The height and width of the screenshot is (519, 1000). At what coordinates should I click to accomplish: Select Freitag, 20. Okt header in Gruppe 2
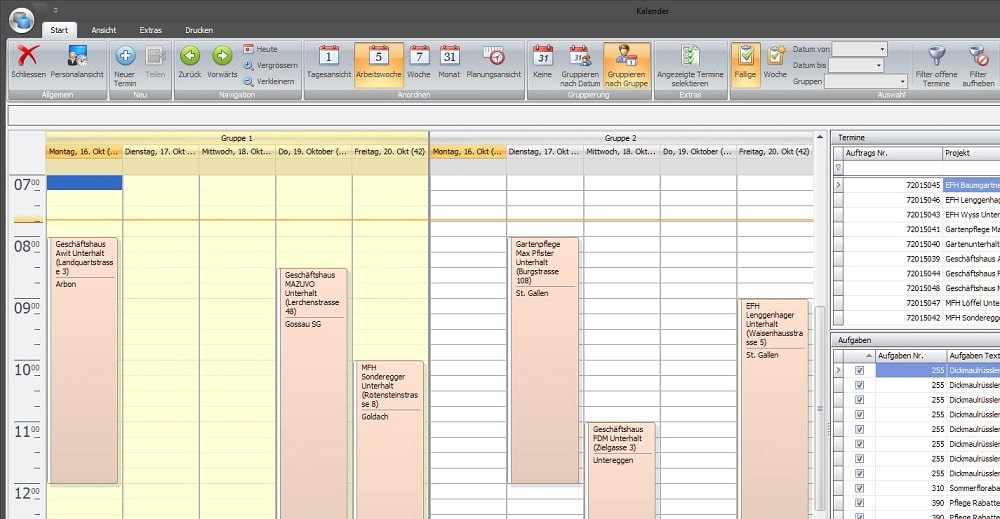coord(774,152)
